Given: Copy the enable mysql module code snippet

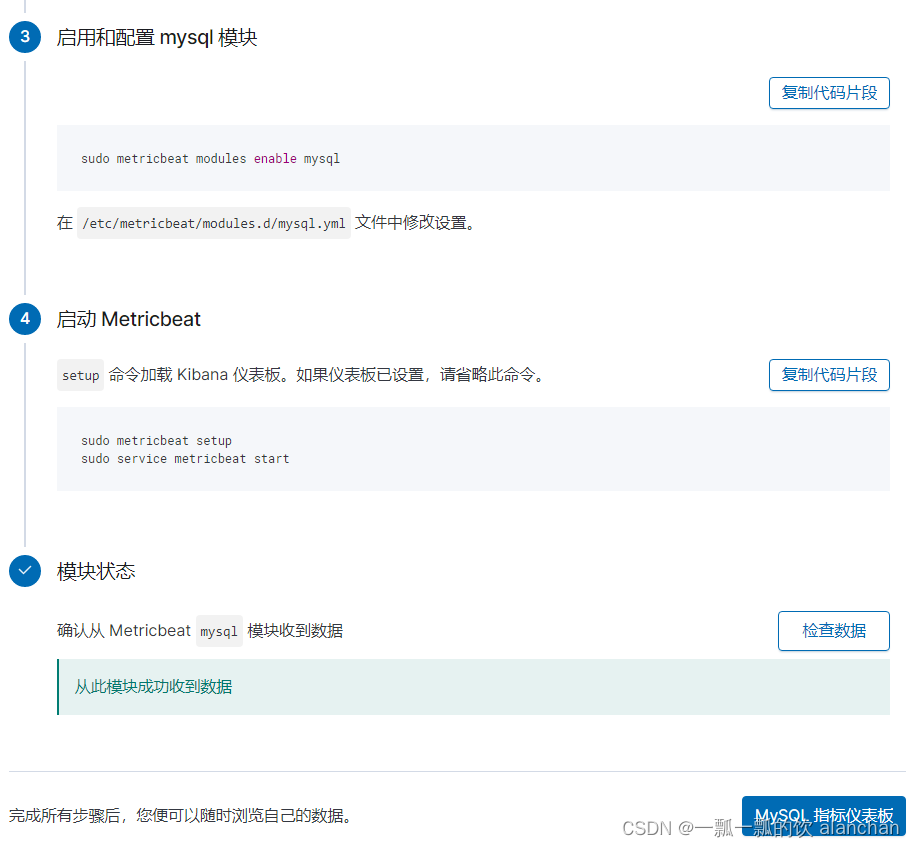Looking at the screenshot, I should click(829, 93).
